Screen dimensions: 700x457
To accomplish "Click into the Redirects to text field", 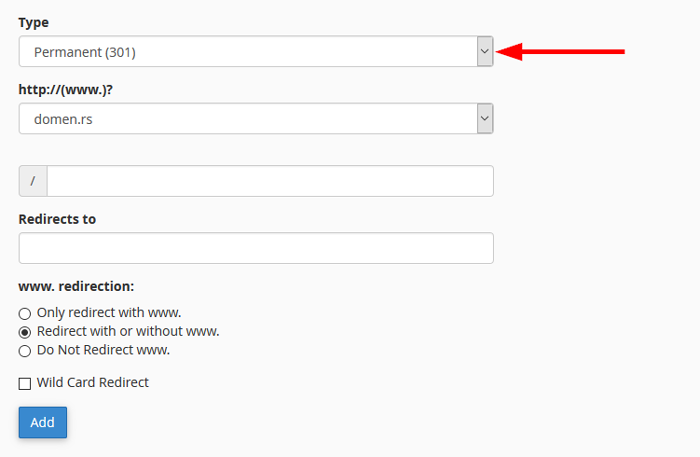I will point(256,248).
